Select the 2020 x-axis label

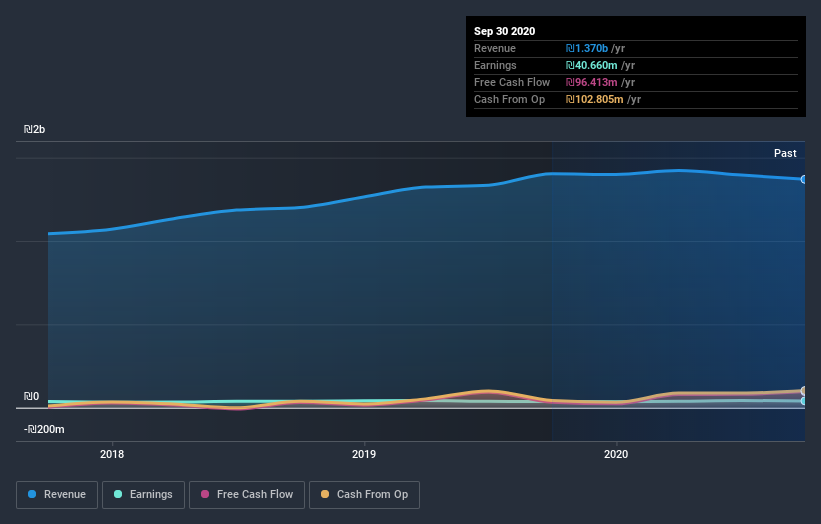(x=616, y=454)
